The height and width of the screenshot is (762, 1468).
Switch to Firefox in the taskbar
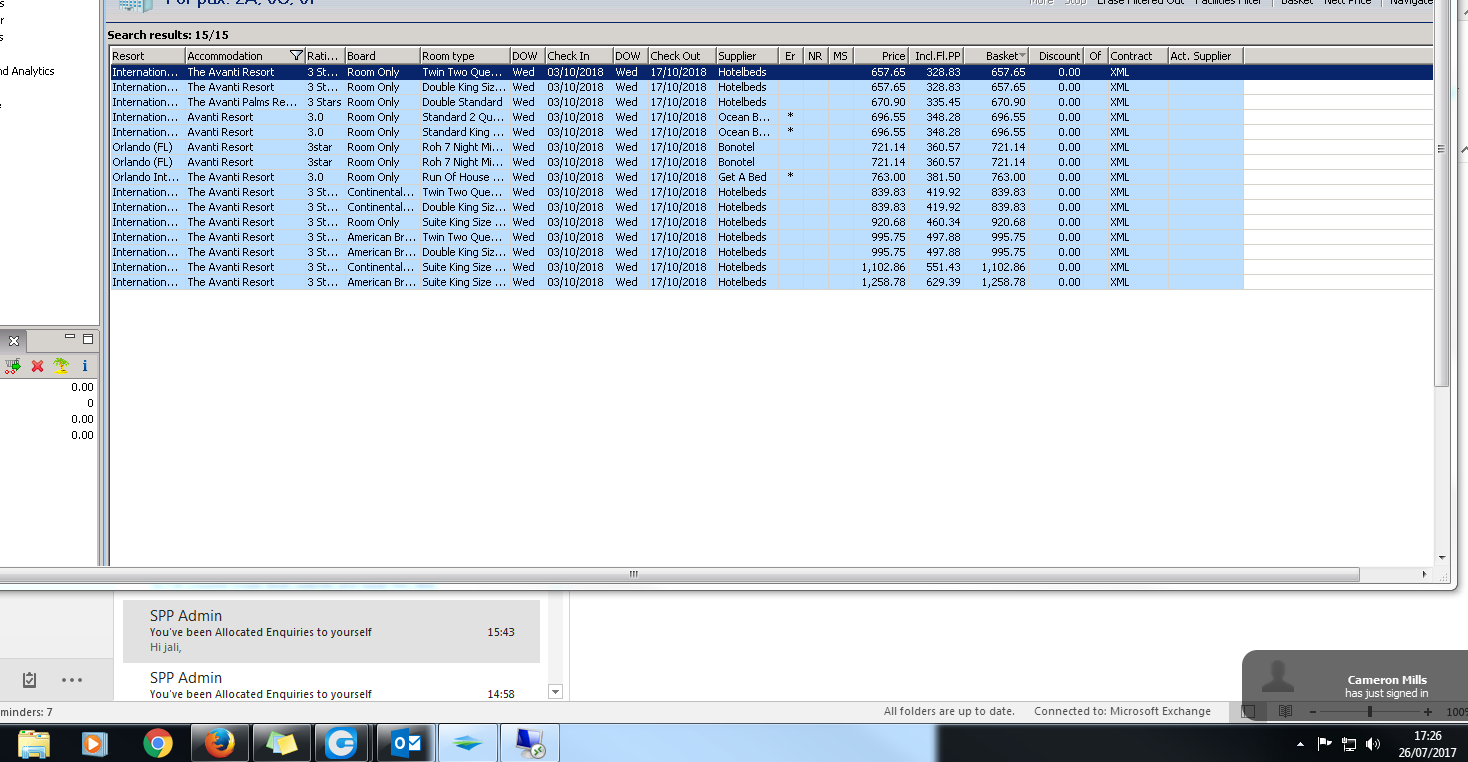click(x=219, y=743)
